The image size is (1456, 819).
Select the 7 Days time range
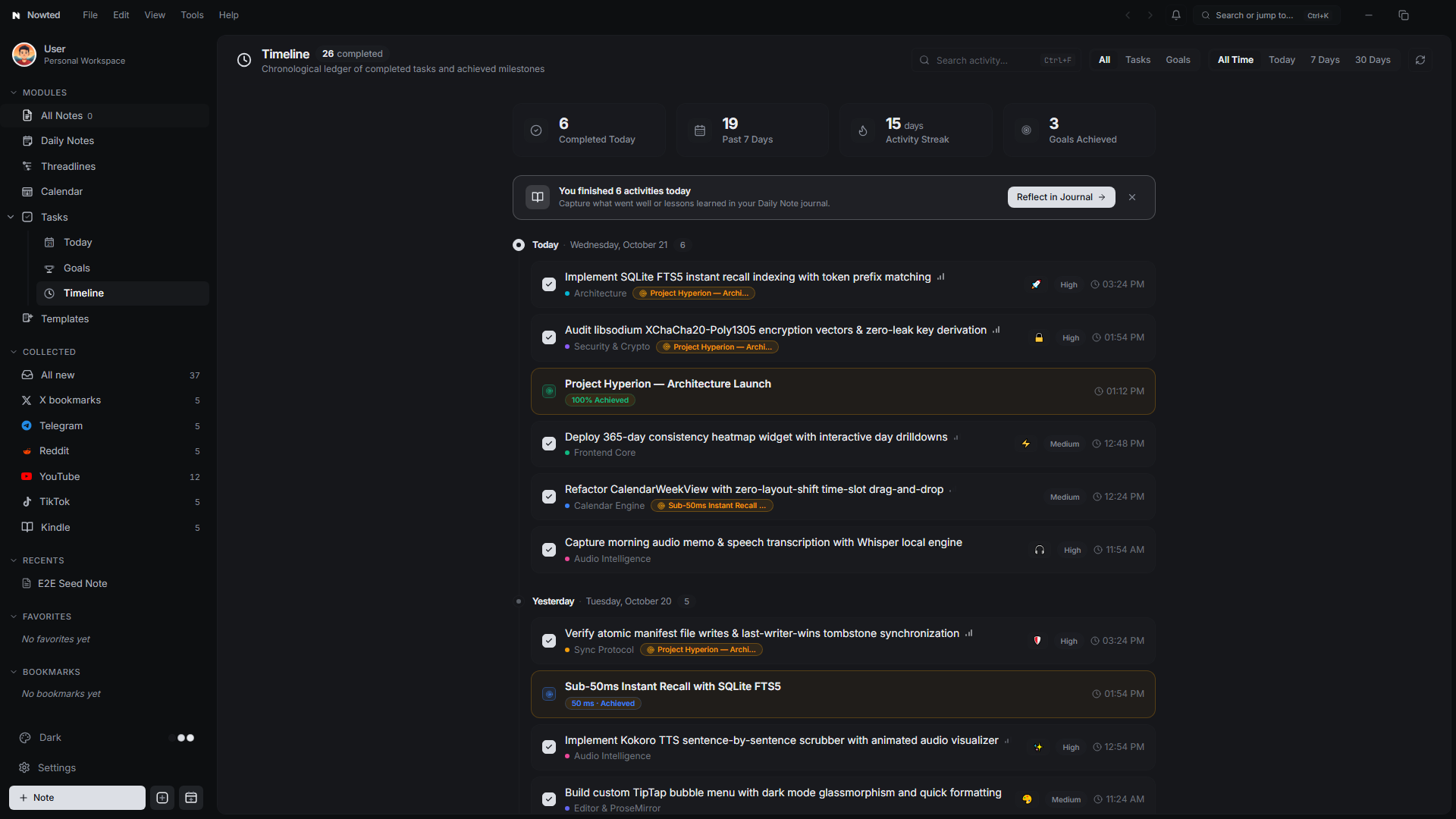pyautogui.click(x=1325, y=60)
